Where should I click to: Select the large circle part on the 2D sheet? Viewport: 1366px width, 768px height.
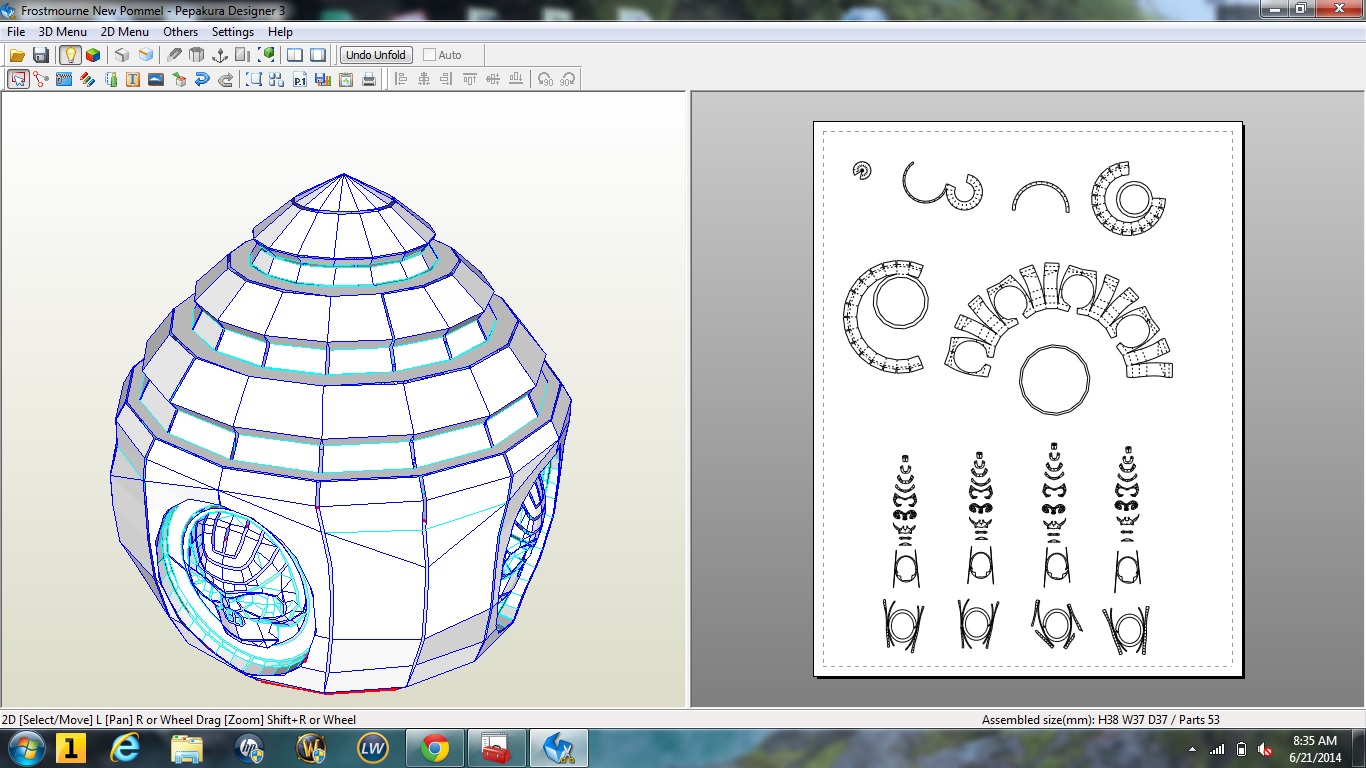pos(1054,380)
